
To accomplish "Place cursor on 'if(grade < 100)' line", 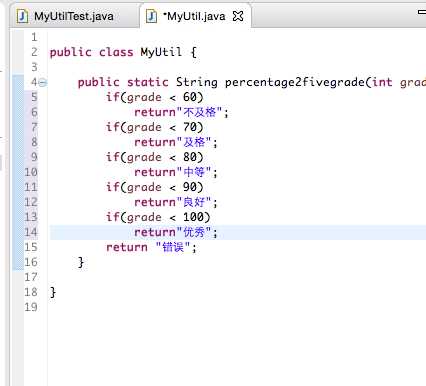I will (158, 217).
